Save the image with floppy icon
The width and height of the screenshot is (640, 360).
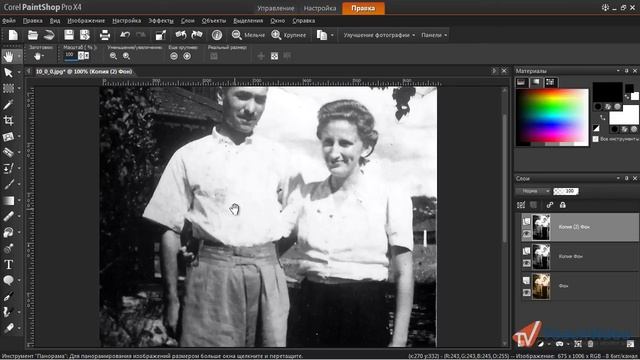click(x=69, y=35)
